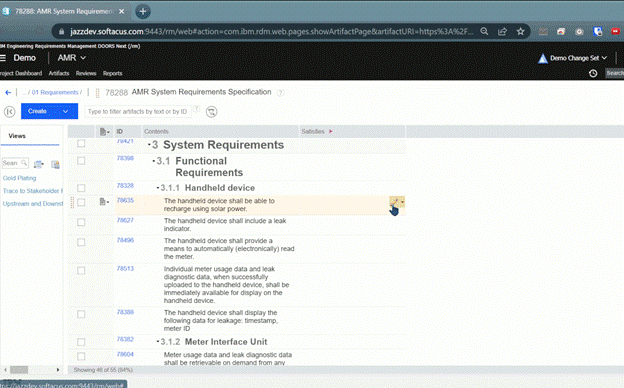The width and height of the screenshot is (624, 388).
Task: Check the box for artifact 78388
Action: point(81,314)
